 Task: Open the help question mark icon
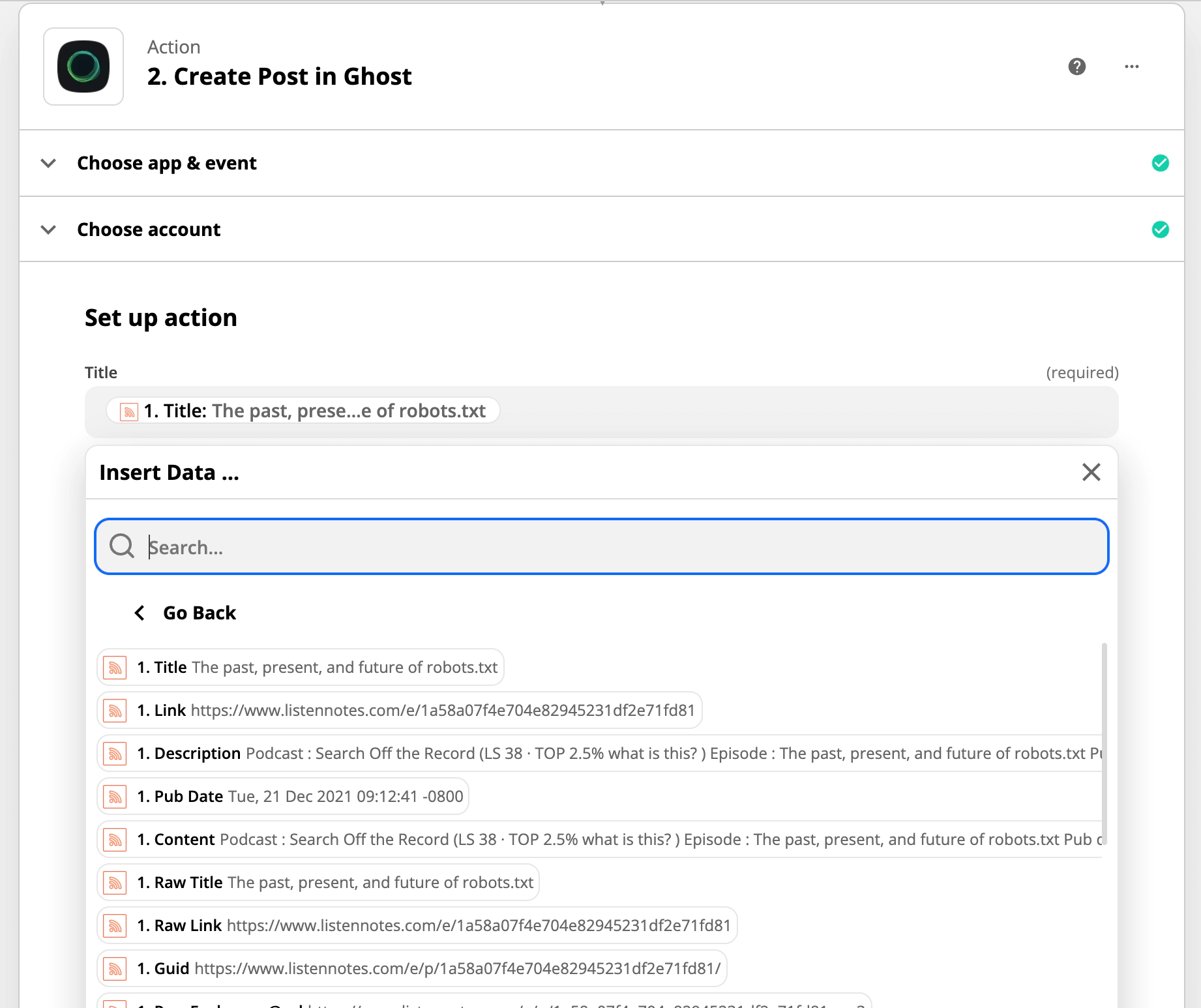pos(1076,67)
